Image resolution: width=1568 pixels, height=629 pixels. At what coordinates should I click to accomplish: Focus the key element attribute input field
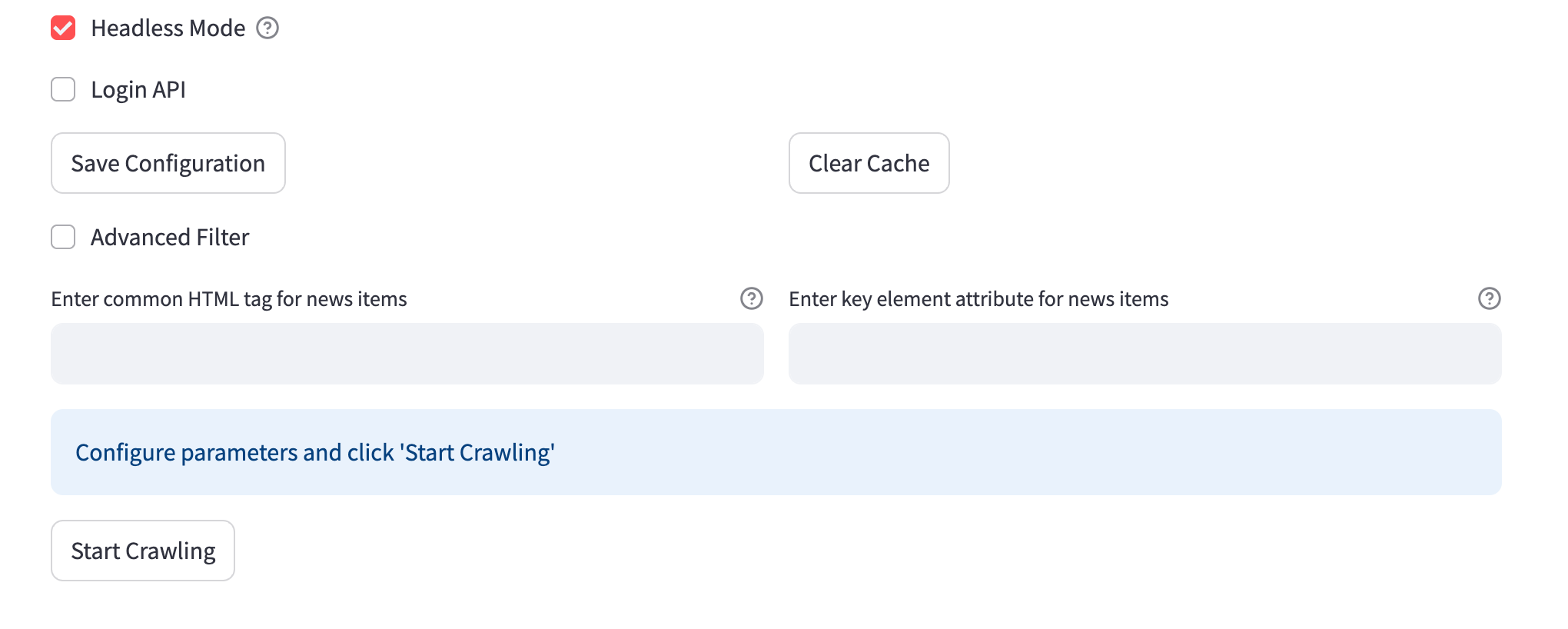[1145, 354]
